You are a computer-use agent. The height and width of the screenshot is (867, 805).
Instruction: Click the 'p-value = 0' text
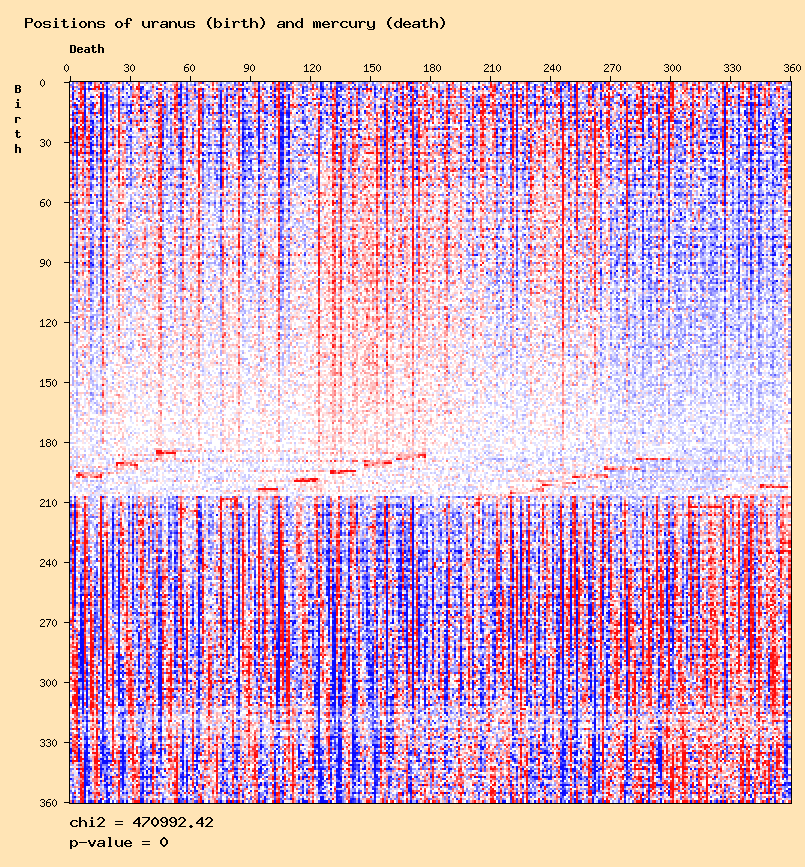[118, 842]
